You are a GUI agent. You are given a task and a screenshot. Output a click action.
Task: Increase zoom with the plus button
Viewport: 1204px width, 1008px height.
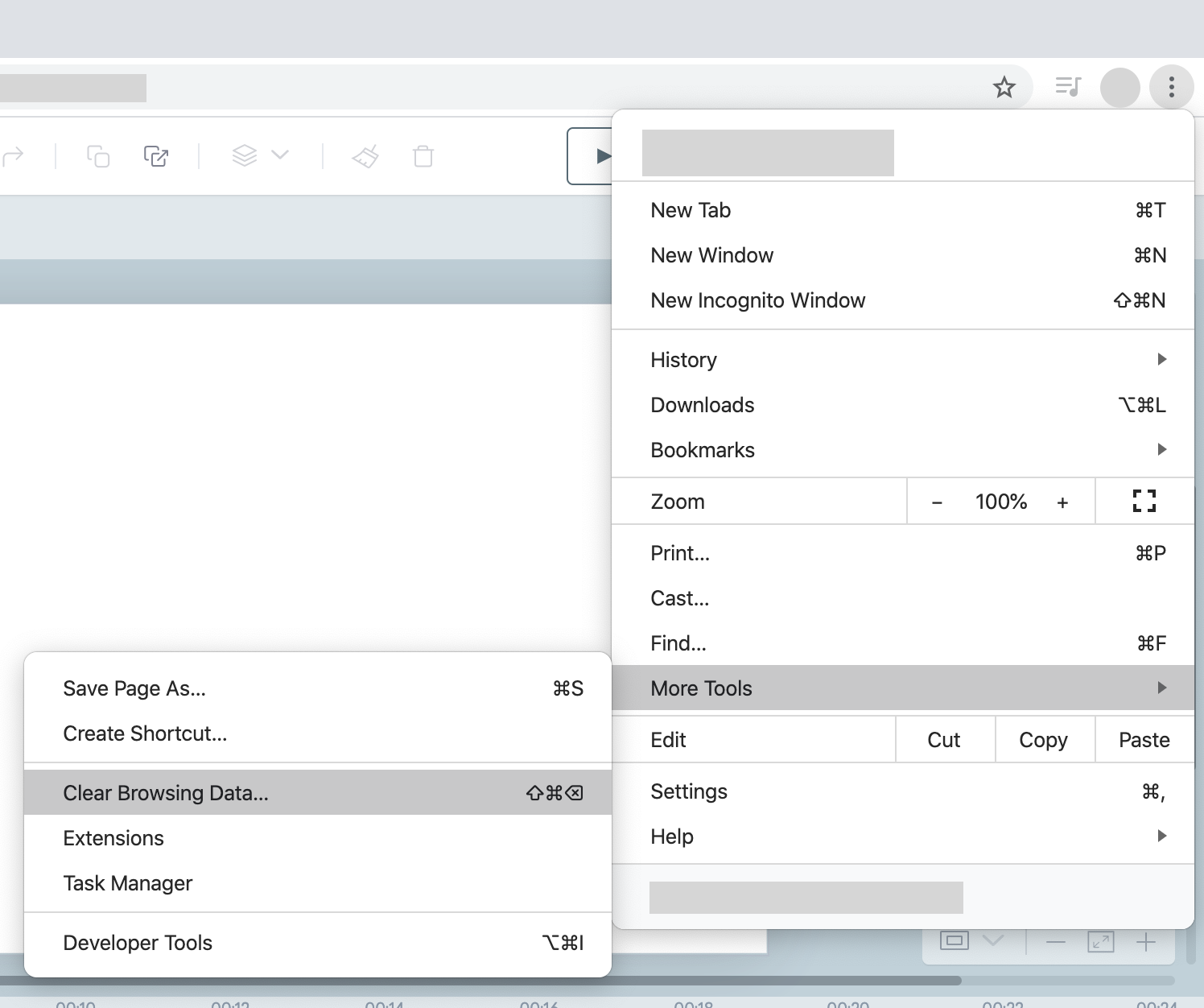[1062, 502]
